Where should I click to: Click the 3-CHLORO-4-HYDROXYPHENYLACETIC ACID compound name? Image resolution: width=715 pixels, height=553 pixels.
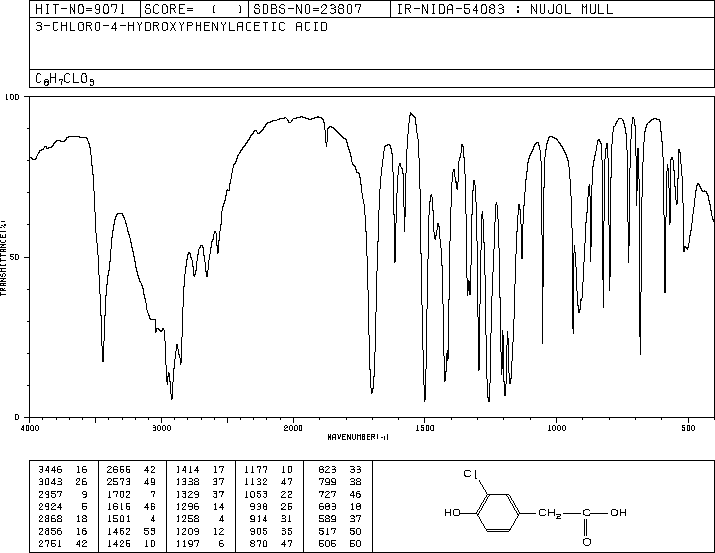(x=181, y=27)
